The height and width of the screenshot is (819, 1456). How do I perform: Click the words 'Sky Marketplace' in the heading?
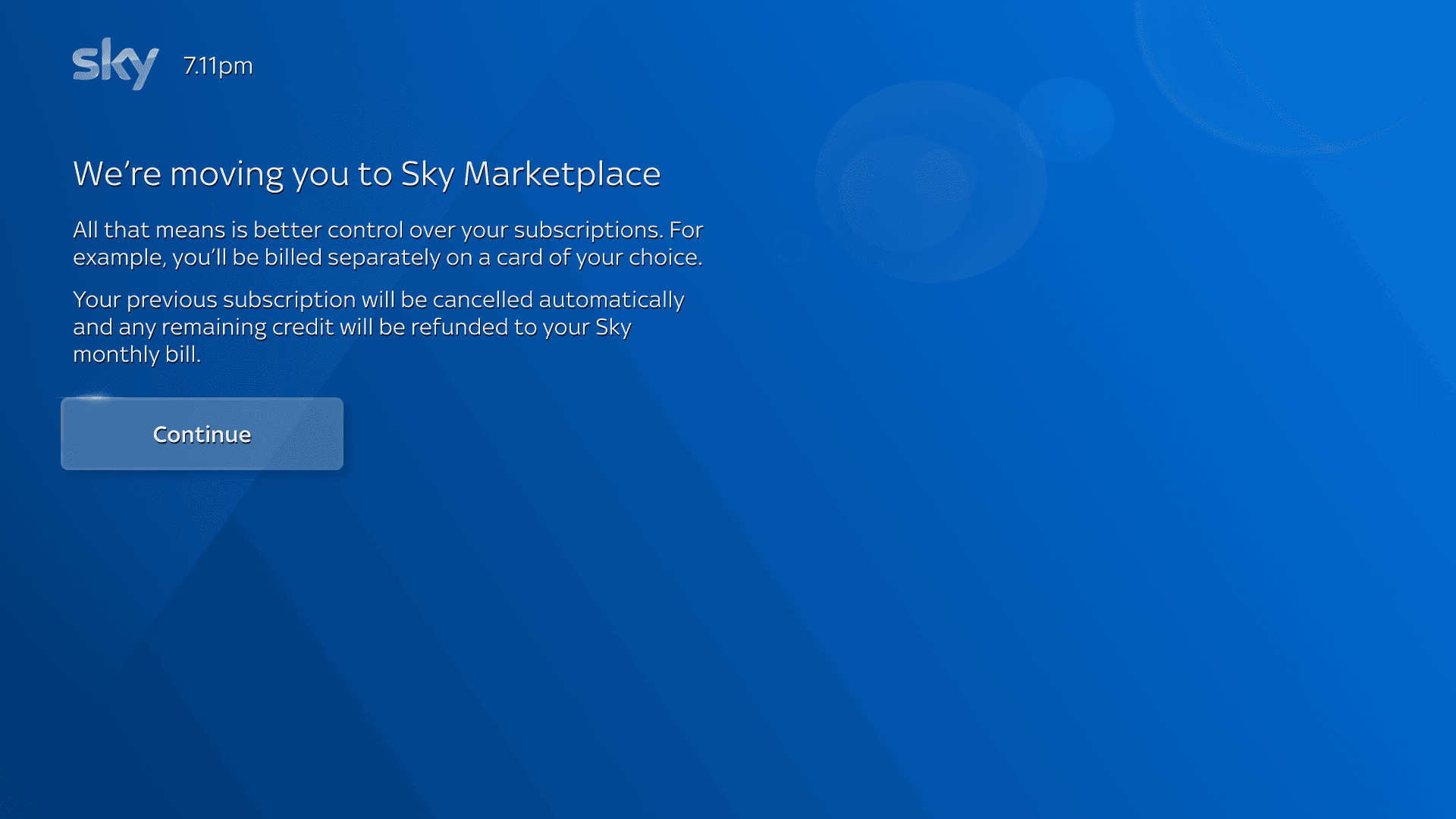(x=530, y=174)
